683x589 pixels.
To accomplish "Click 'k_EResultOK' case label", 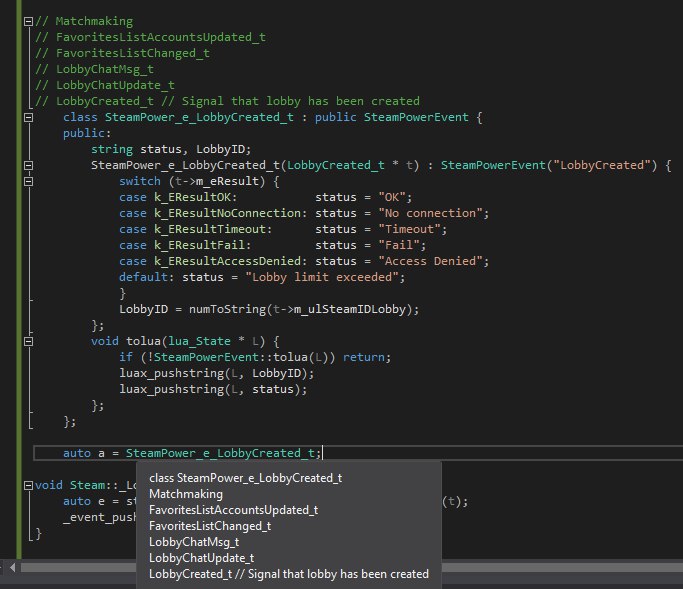I will [x=192, y=197].
